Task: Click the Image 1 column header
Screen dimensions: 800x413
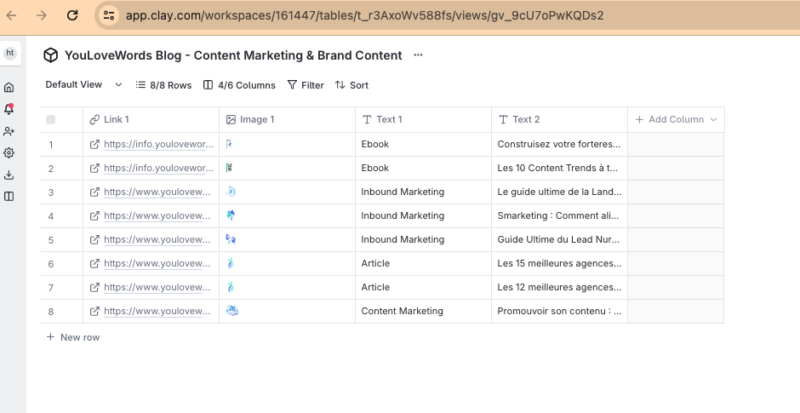Action: (x=287, y=119)
